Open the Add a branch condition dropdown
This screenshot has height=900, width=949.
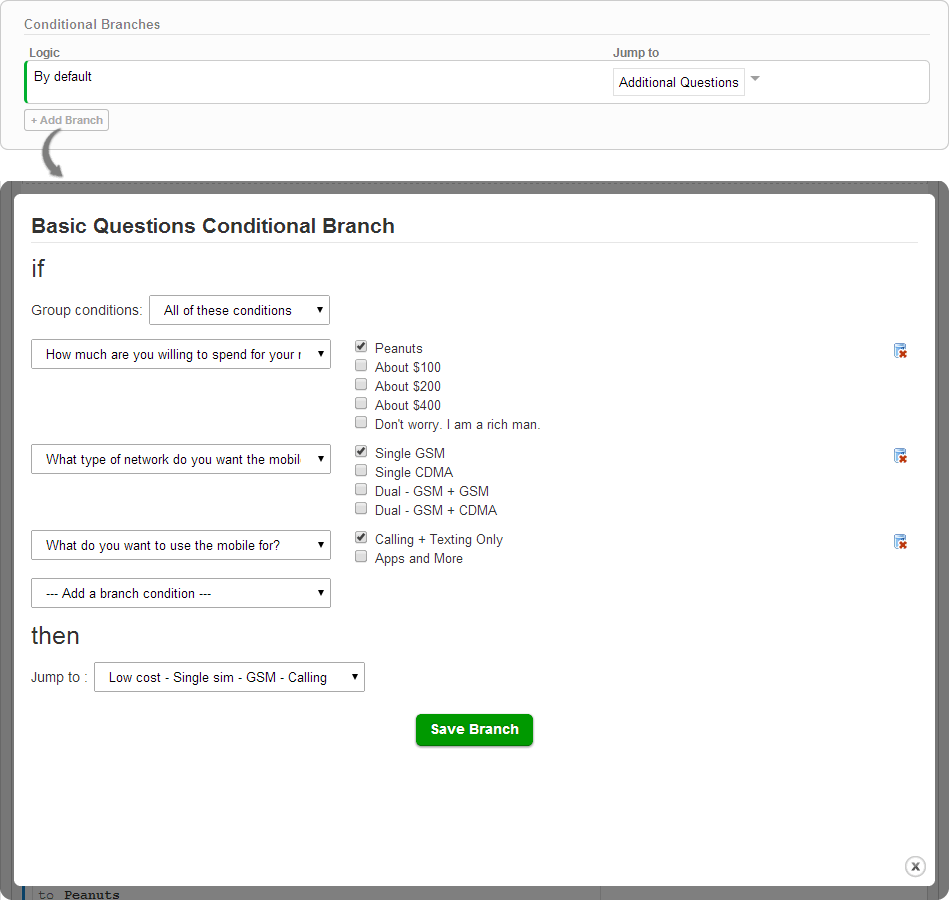pos(181,593)
